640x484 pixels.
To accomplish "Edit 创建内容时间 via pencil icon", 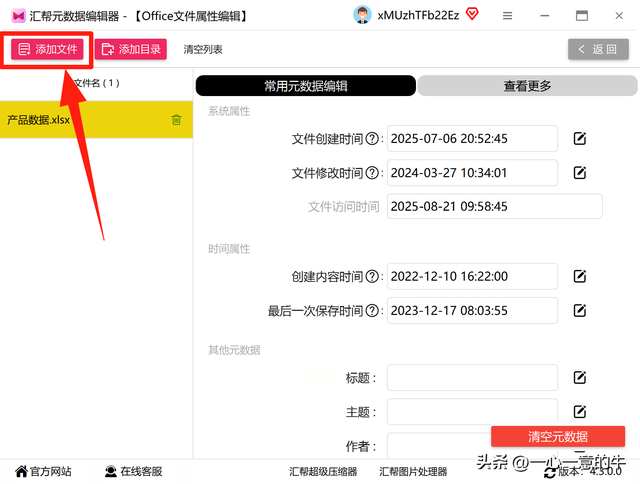I will [x=580, y=276].
